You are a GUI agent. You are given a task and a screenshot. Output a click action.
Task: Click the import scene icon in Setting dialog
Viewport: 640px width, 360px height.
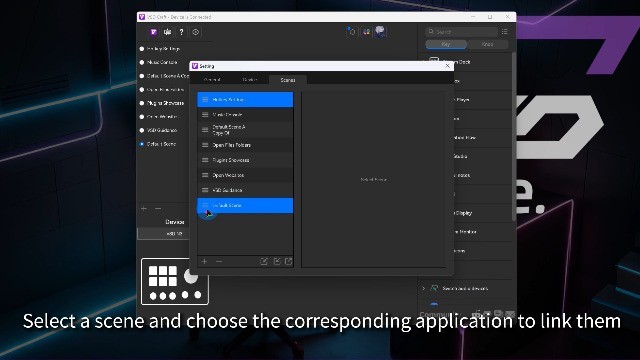tap(277, 261)
